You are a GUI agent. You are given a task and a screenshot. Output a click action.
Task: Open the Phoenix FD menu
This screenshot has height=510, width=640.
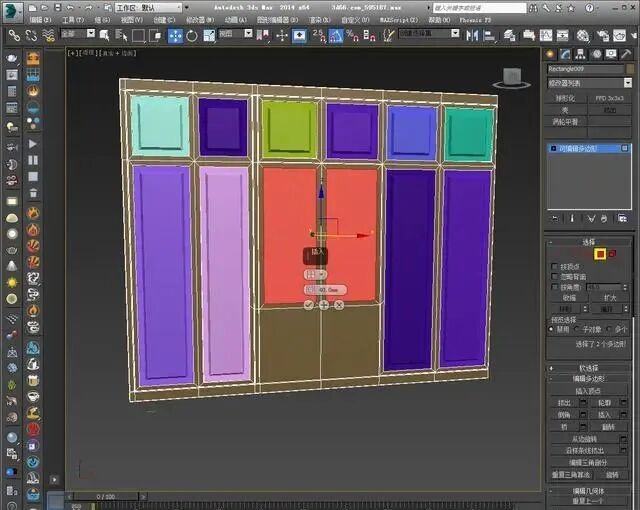[476, 20]
